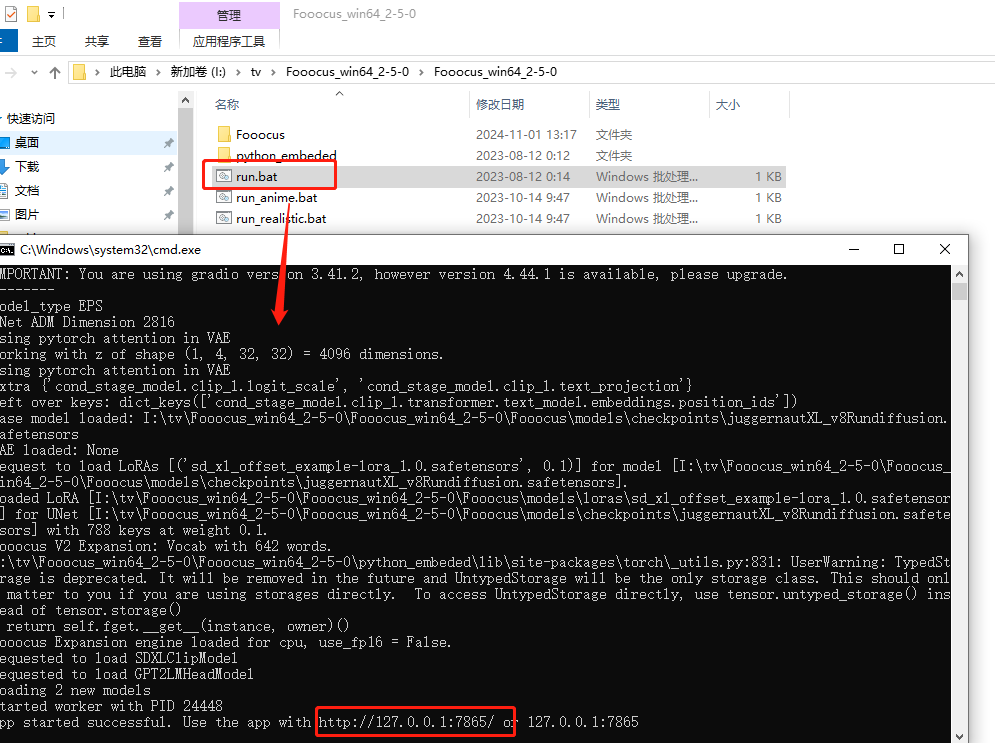995x743 pixels.
Task: Switch to the 查看 ribbon tab
Action: tap(150, 41)
